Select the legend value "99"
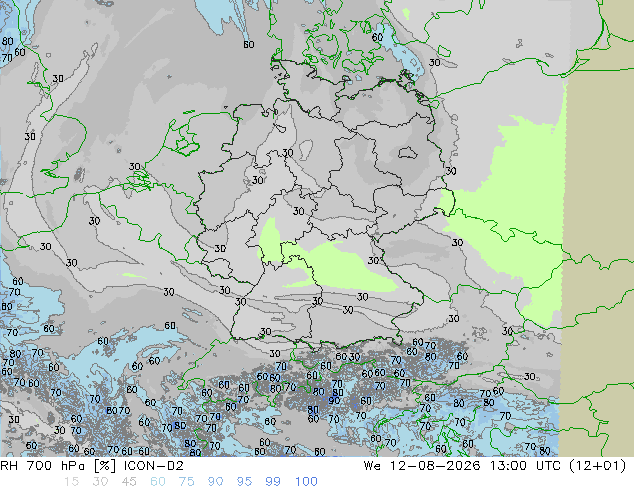634x490 pixels. point(273,482)
